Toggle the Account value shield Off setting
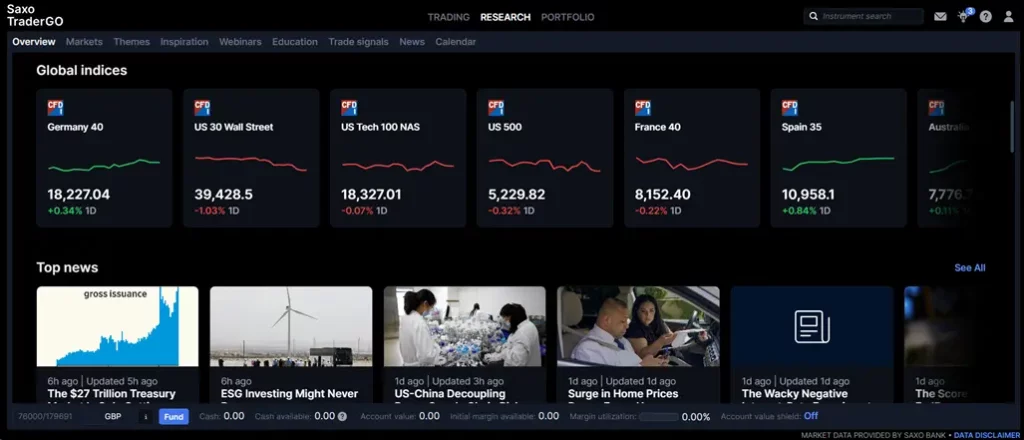This screenshot has height=440, width=1024. click(x=810, y=416)
